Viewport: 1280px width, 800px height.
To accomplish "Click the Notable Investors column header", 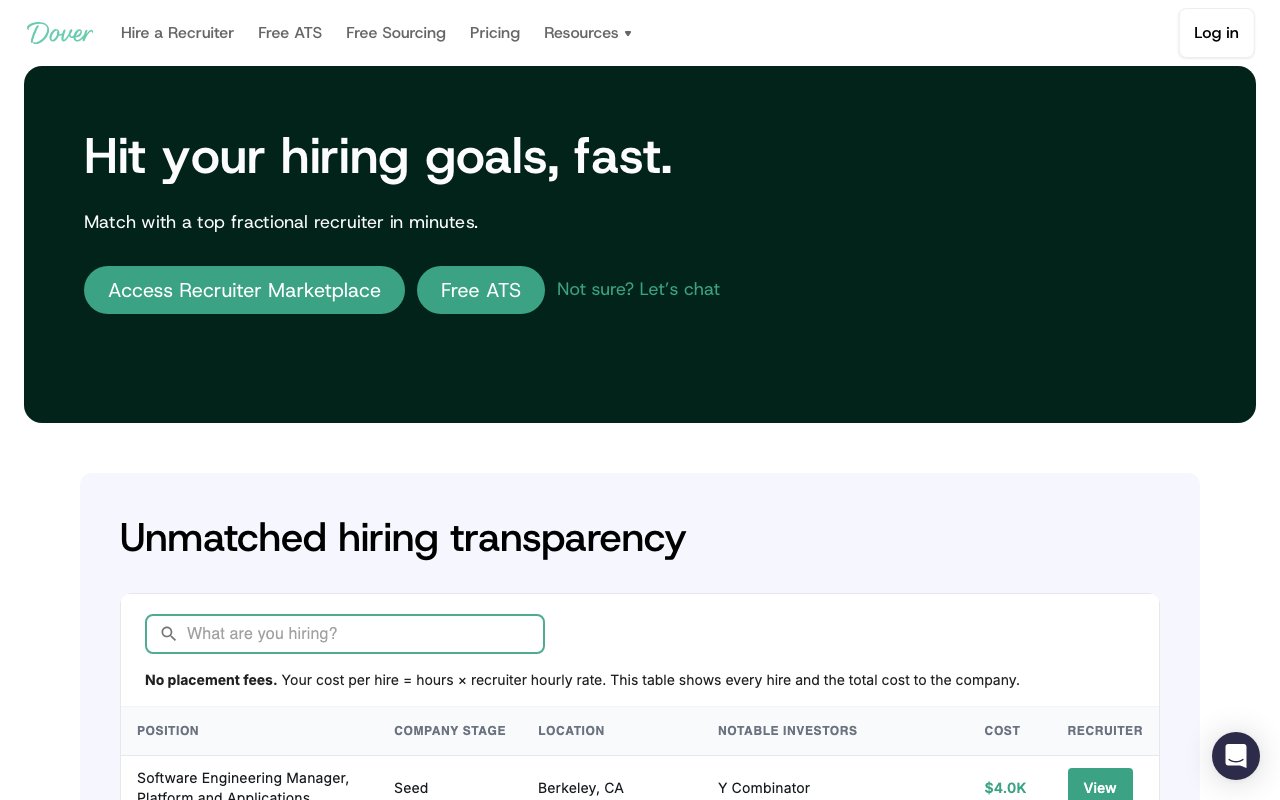I will click(x=787, y=731).
